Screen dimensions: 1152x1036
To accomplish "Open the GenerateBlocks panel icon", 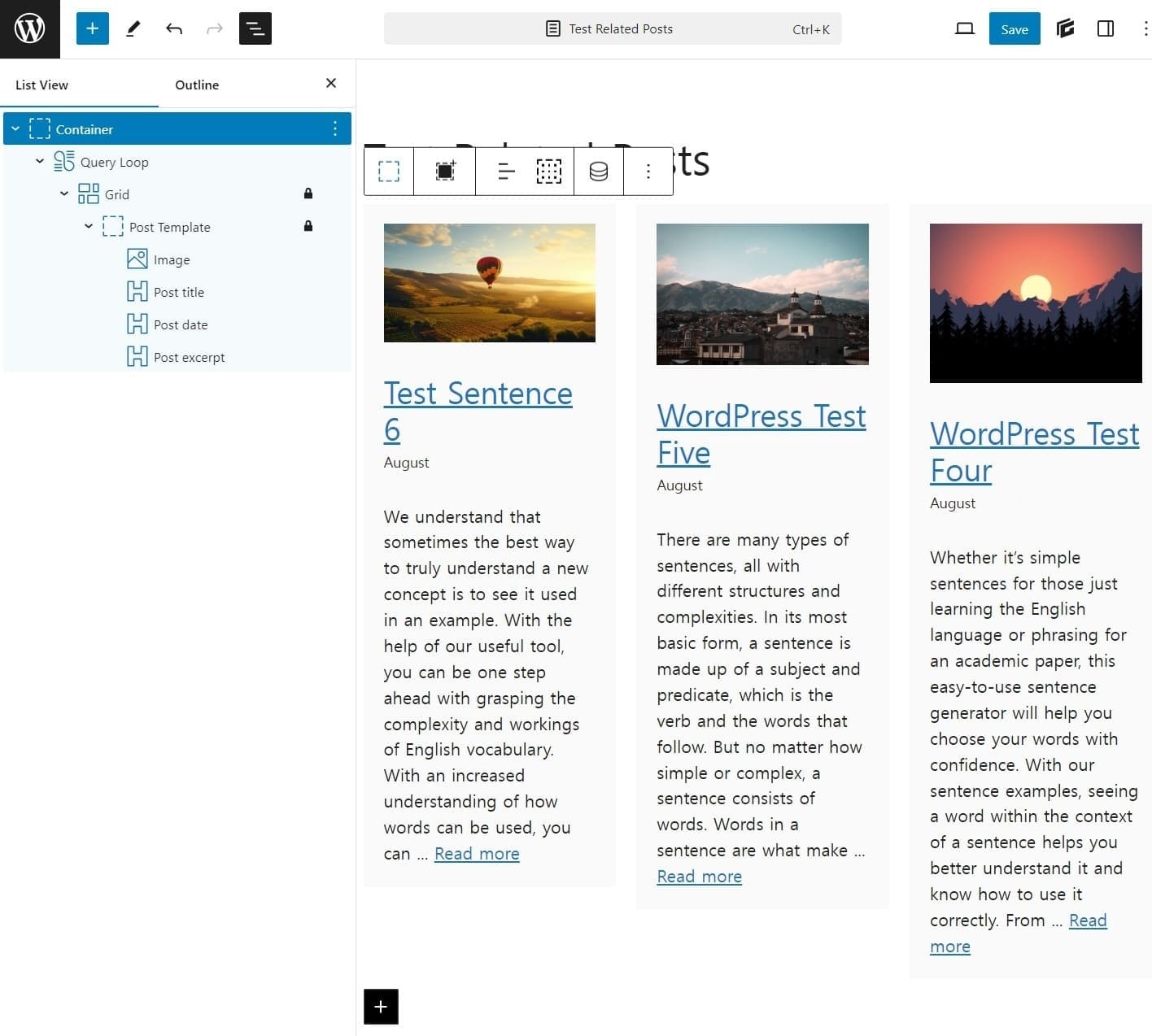I will point(1065,29).
